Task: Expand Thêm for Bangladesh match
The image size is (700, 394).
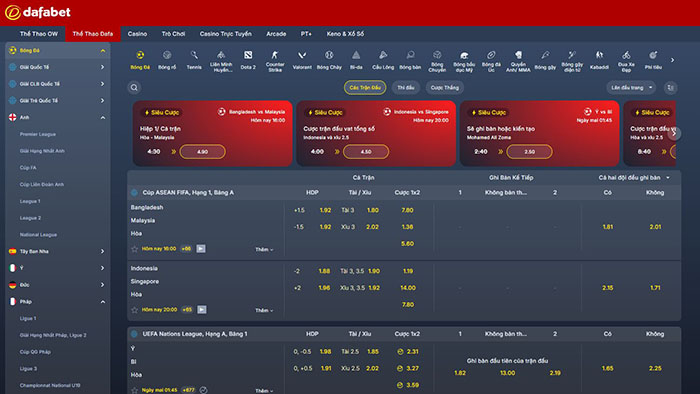Action: 264,249
